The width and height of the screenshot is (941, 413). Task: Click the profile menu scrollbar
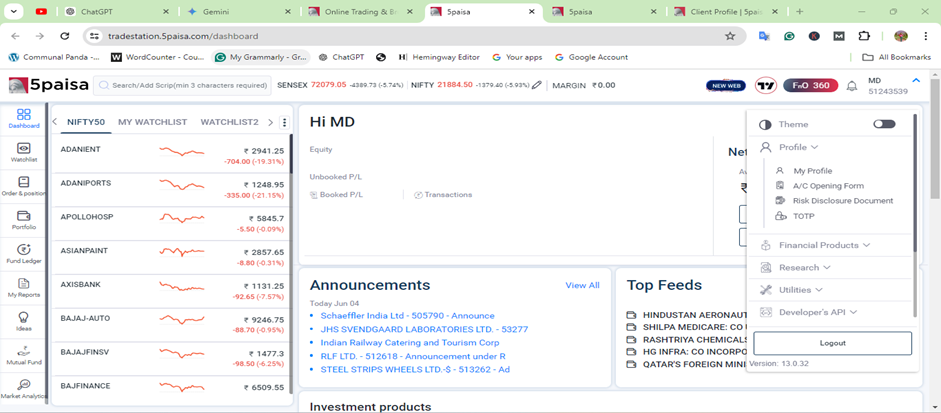(915, 182)
